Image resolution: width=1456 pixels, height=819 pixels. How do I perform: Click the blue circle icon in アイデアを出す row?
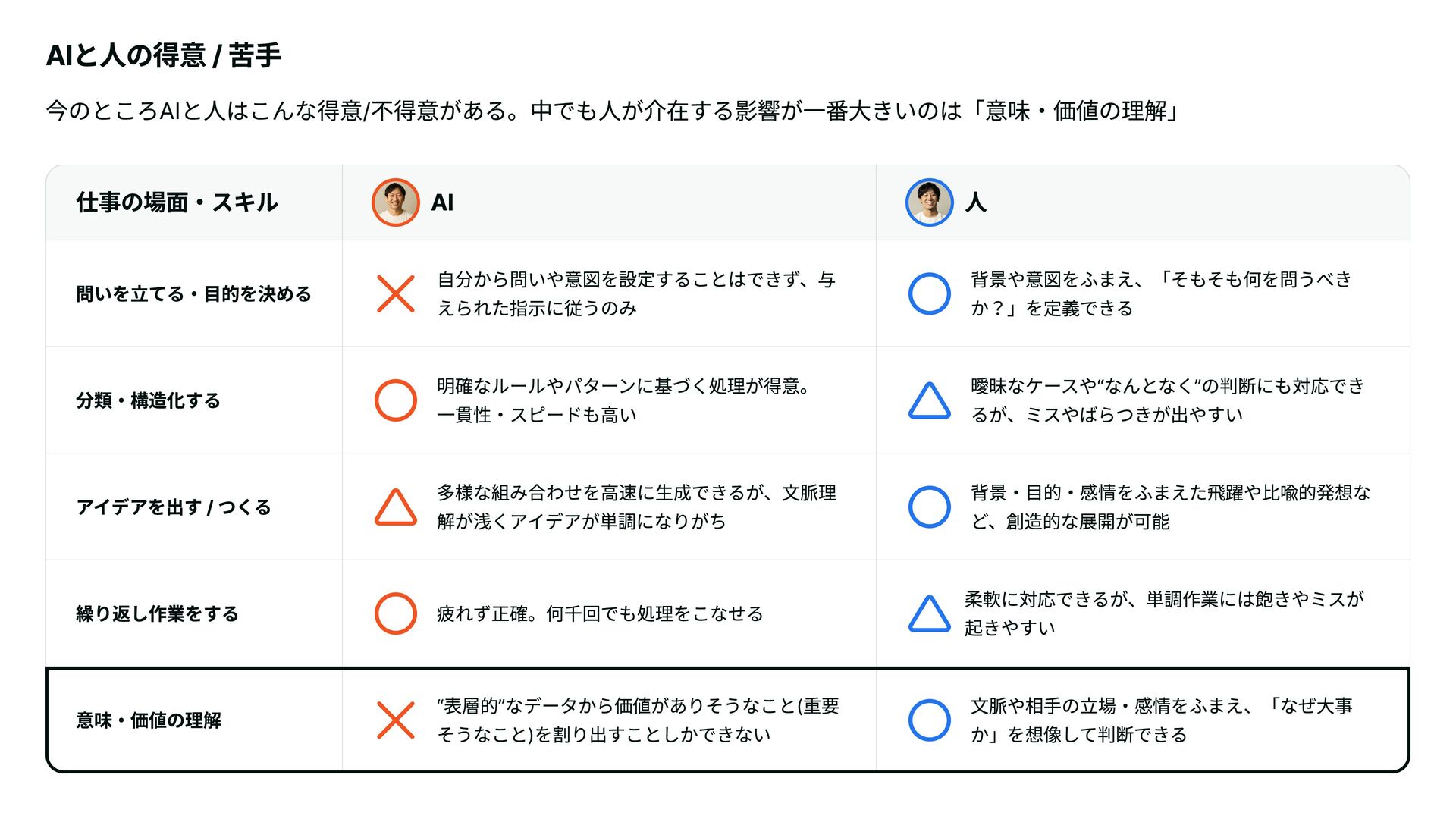pos(930,507)
